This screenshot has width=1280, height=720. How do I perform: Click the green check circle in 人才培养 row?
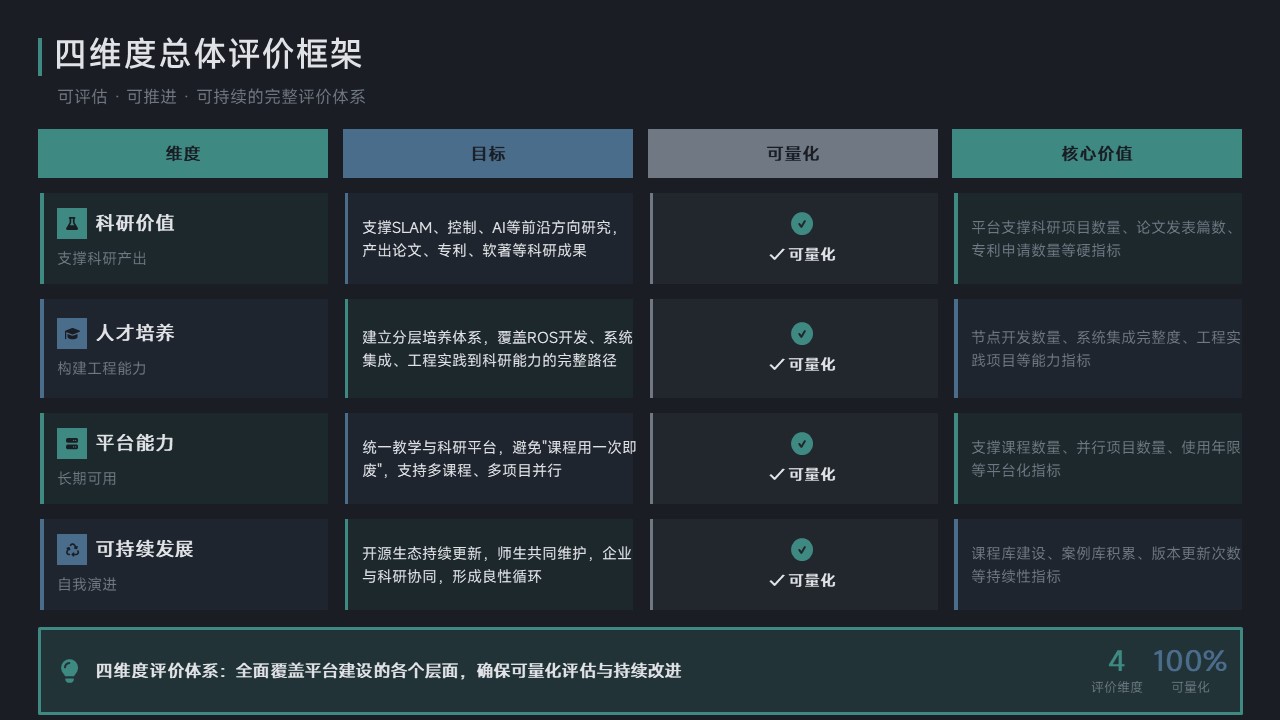pyautogui.click(x=802, y=334)
